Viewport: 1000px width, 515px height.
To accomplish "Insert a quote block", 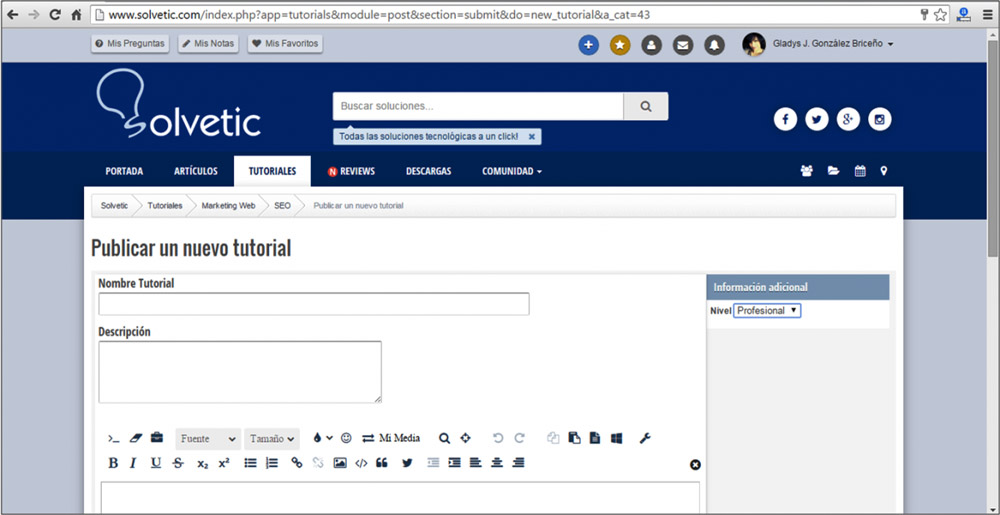I will pyautogui.click(x=382, y=463).
